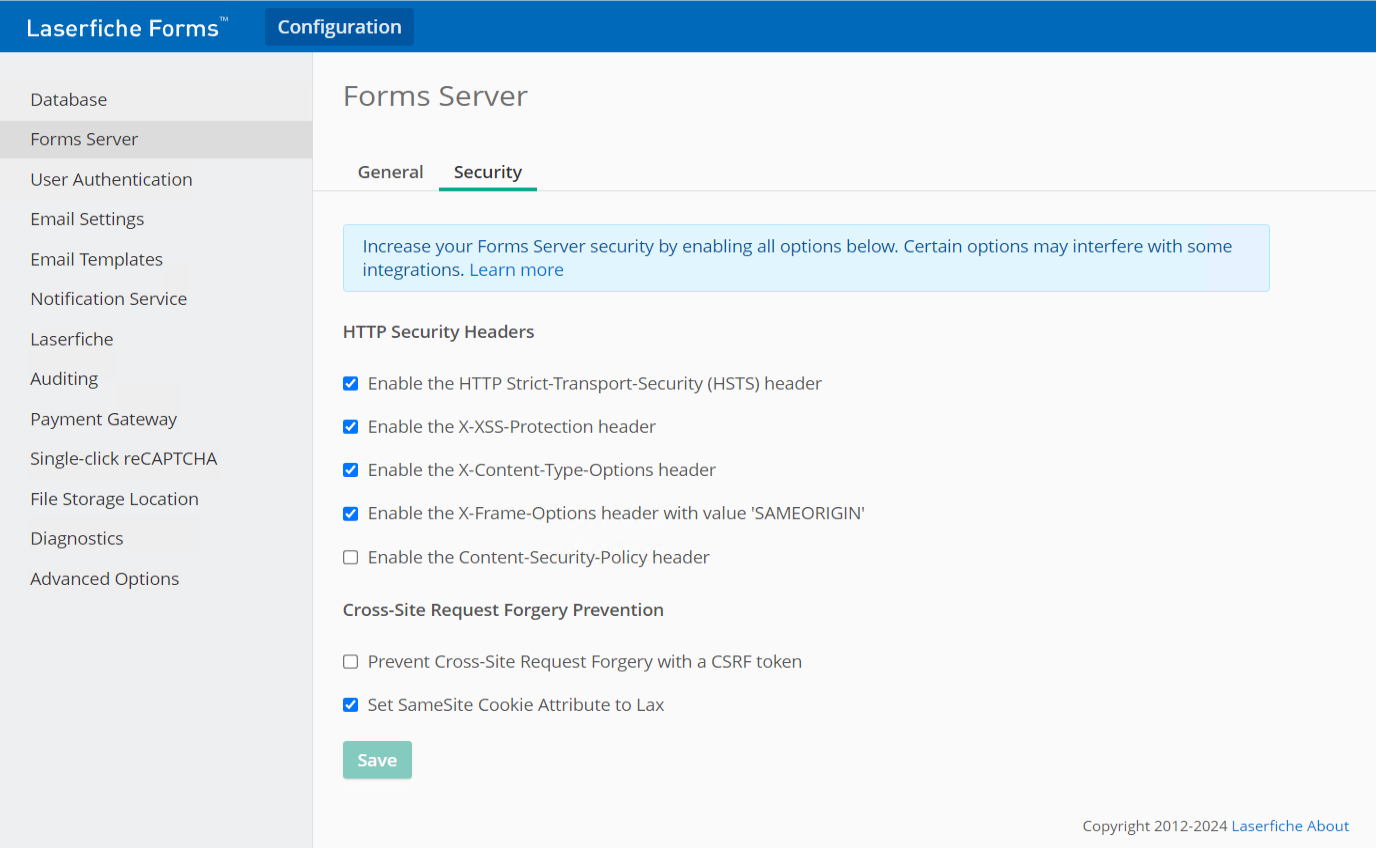Select the Security tab

488,172
